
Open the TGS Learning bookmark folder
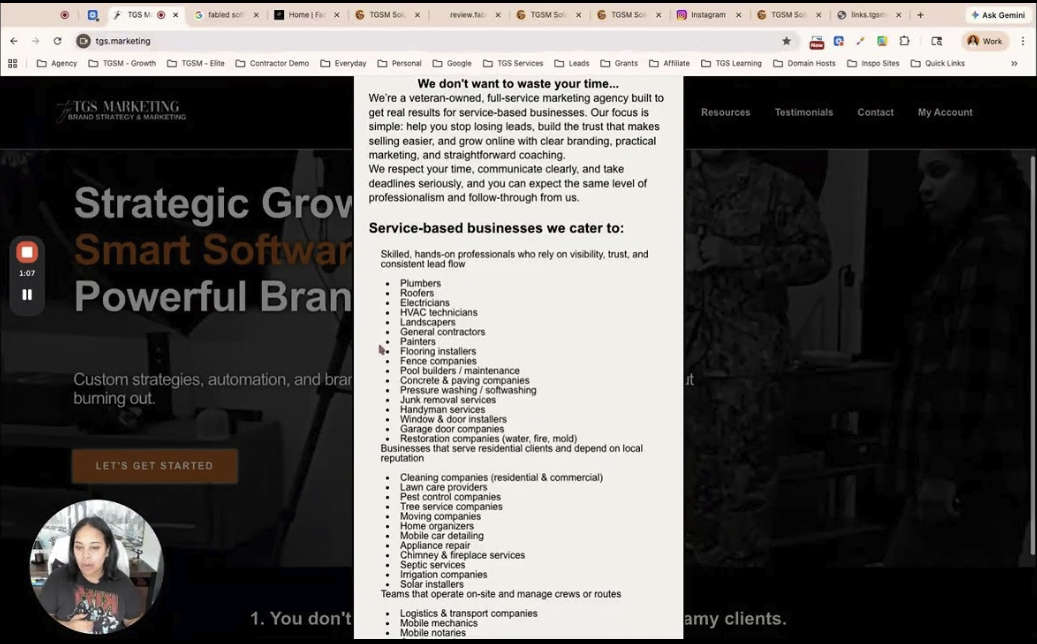(731, 63)
